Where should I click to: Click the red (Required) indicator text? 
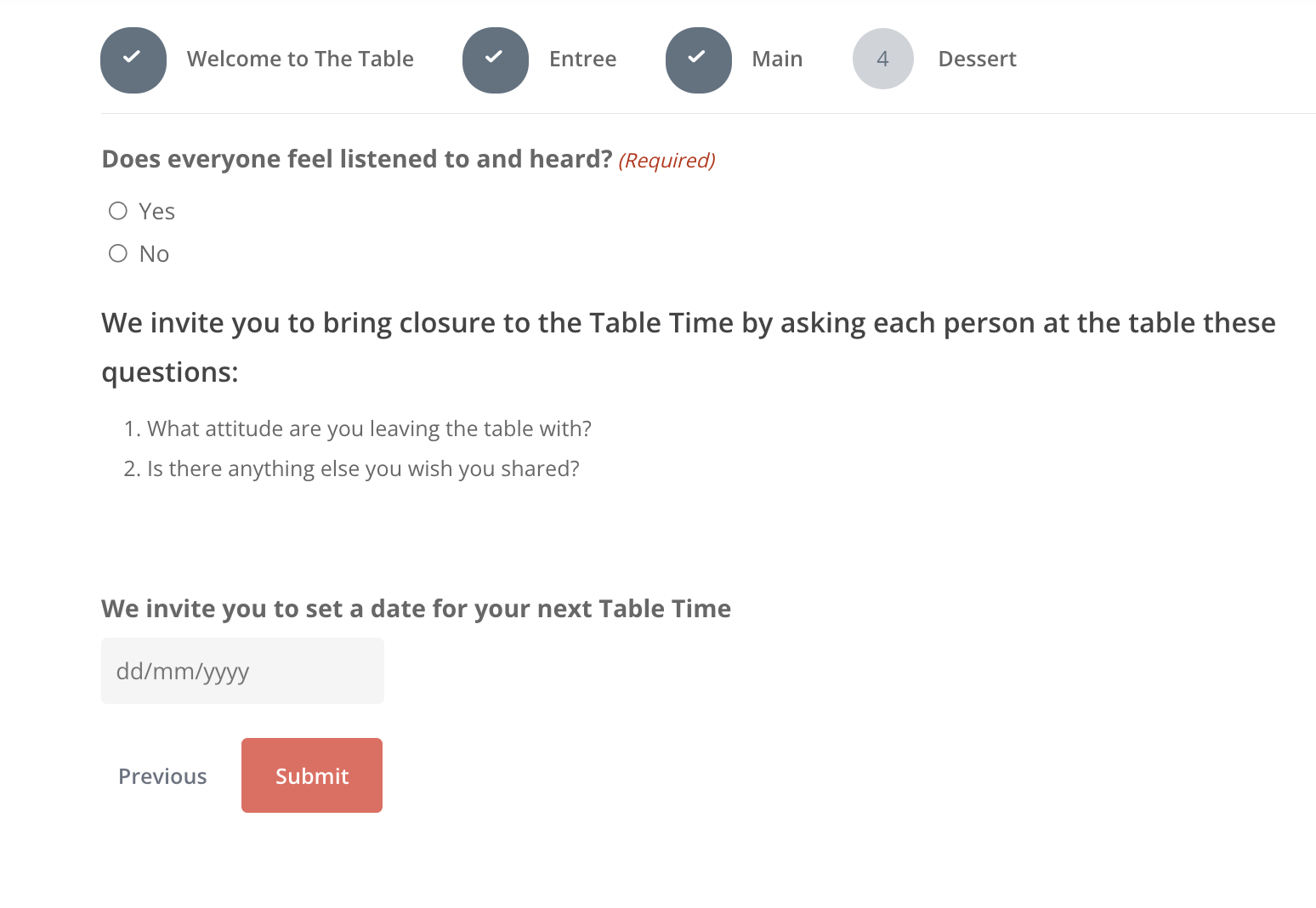(667, 161)
